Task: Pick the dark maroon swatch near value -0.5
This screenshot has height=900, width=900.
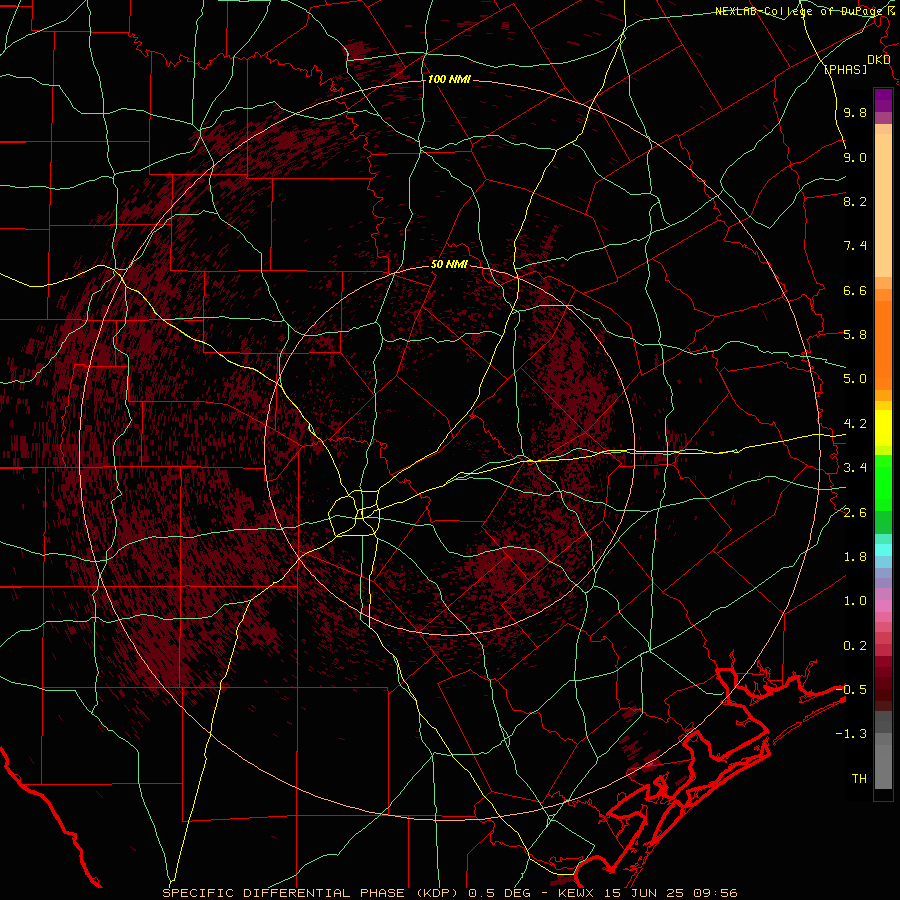Action: click(883, 695)
